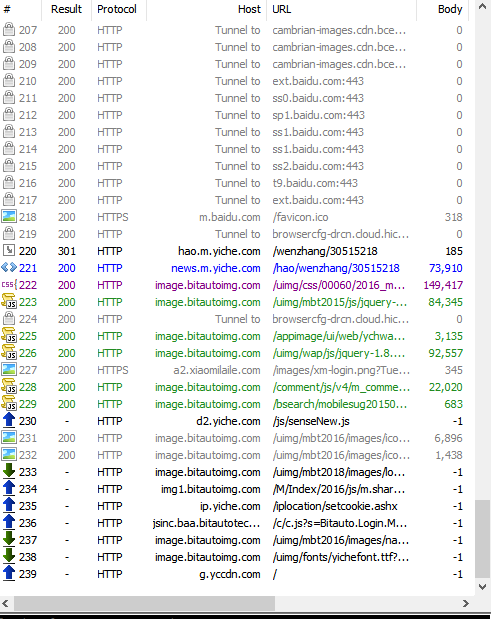The width and height of the screenshot is (491, 619).
Task: Sort sessions by the Host column header
Action: coord(206,9)
